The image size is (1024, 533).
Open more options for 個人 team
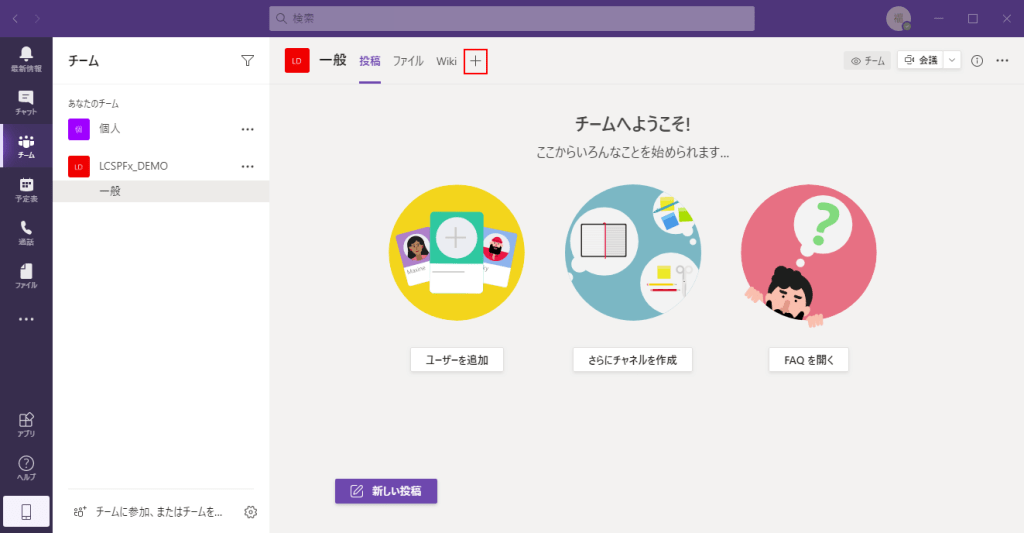(248, 129)
